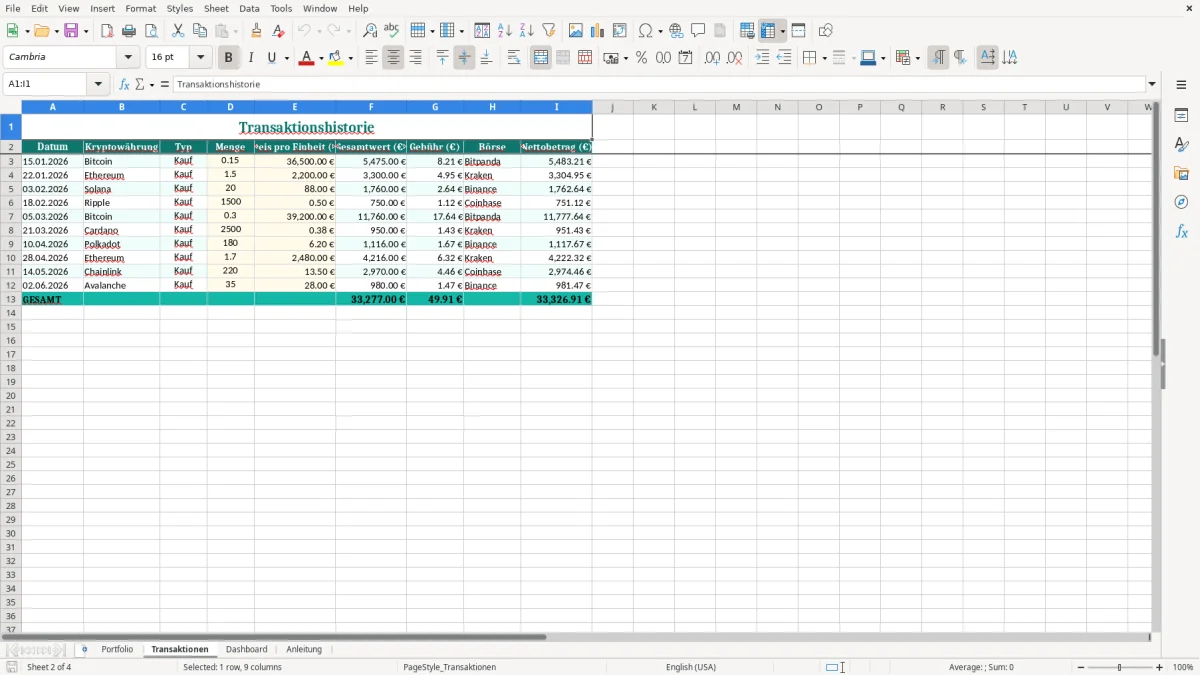This screenshot has width=1200, height=675.
Task: Click the Copy icon
Action: 200,31
